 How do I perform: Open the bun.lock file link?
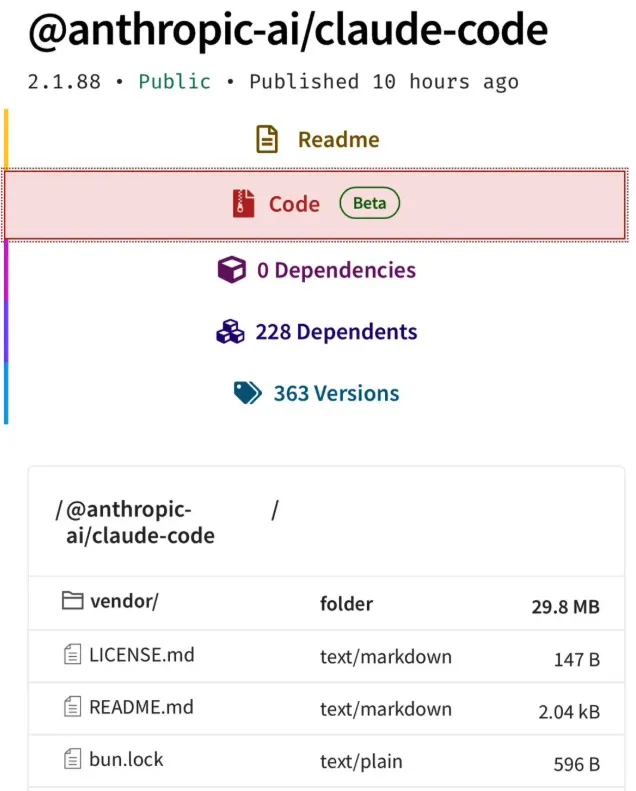126,760
